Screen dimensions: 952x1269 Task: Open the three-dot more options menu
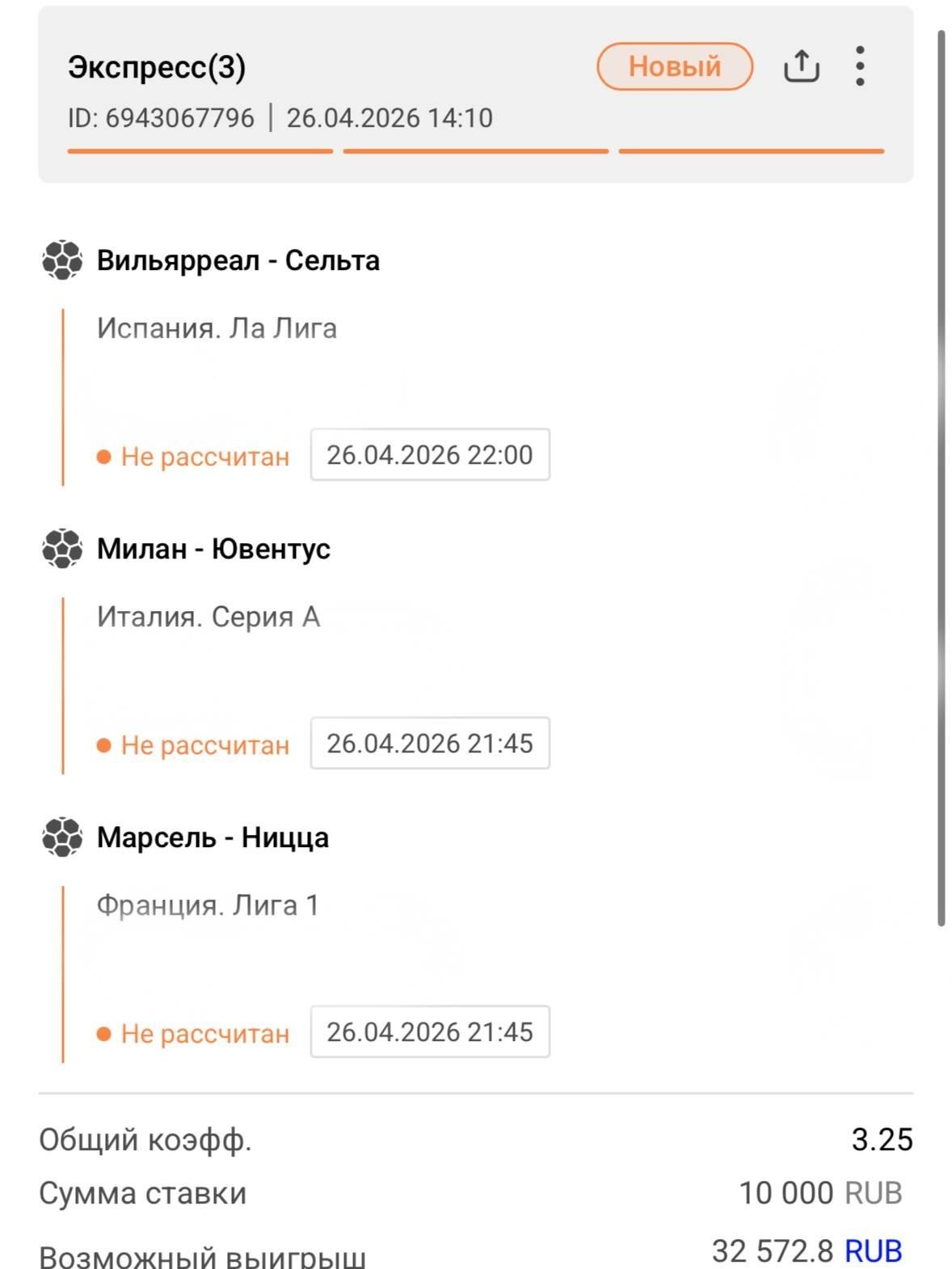(860, 66)
